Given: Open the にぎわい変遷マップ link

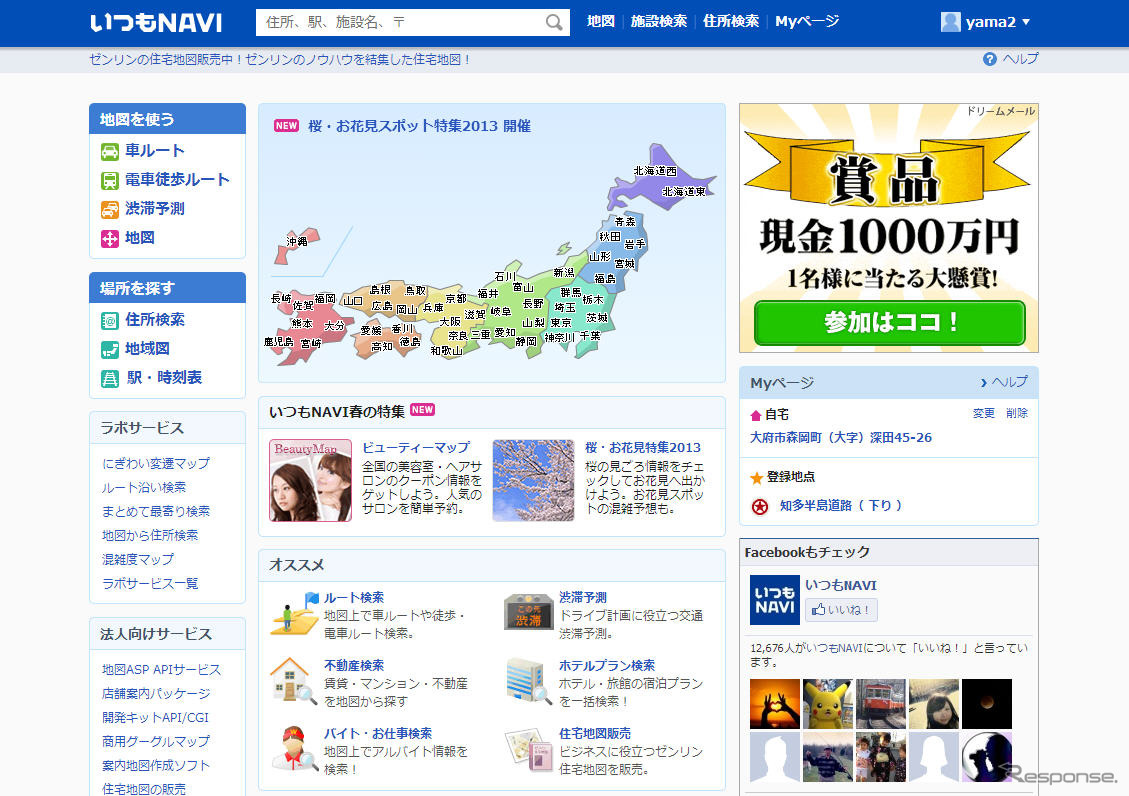Looking at the screenshot, I should coord(156,464).
